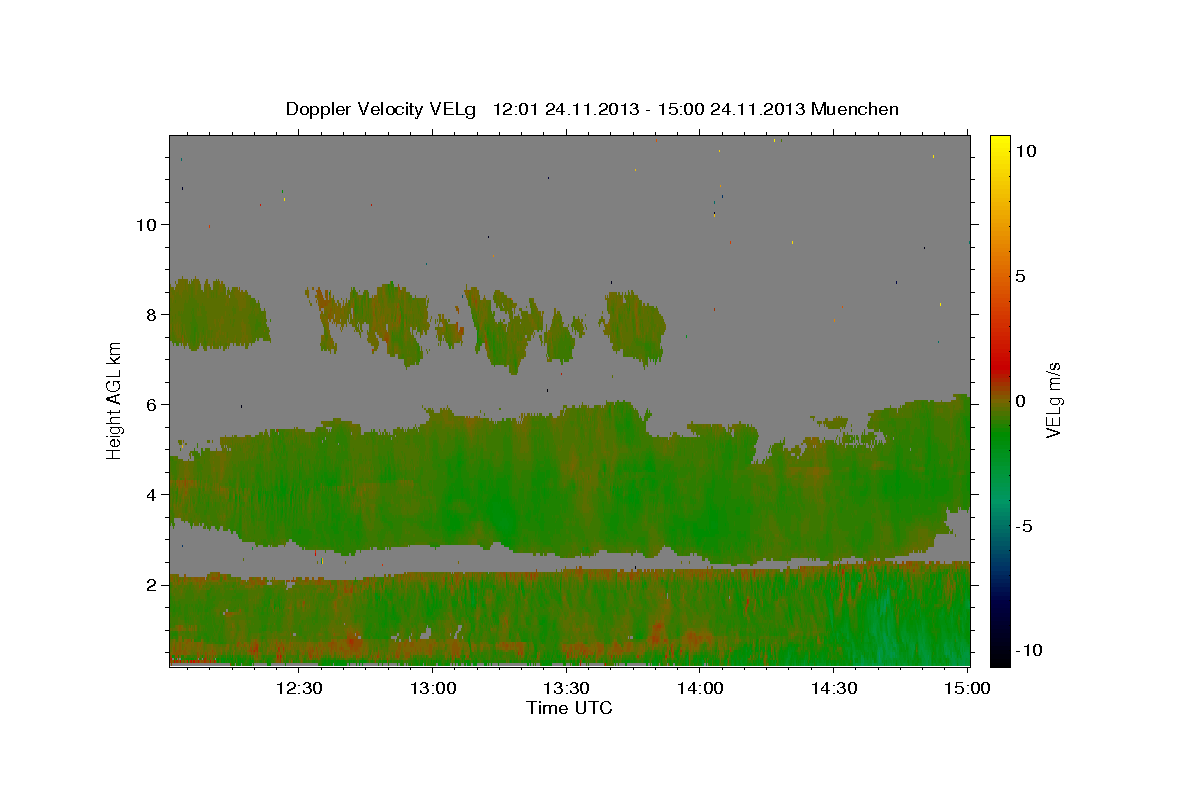Viewport: 1200px width, 800px height.
Task: Click the 'Height AGL km' axis title
Action: (x=115, y=400)
